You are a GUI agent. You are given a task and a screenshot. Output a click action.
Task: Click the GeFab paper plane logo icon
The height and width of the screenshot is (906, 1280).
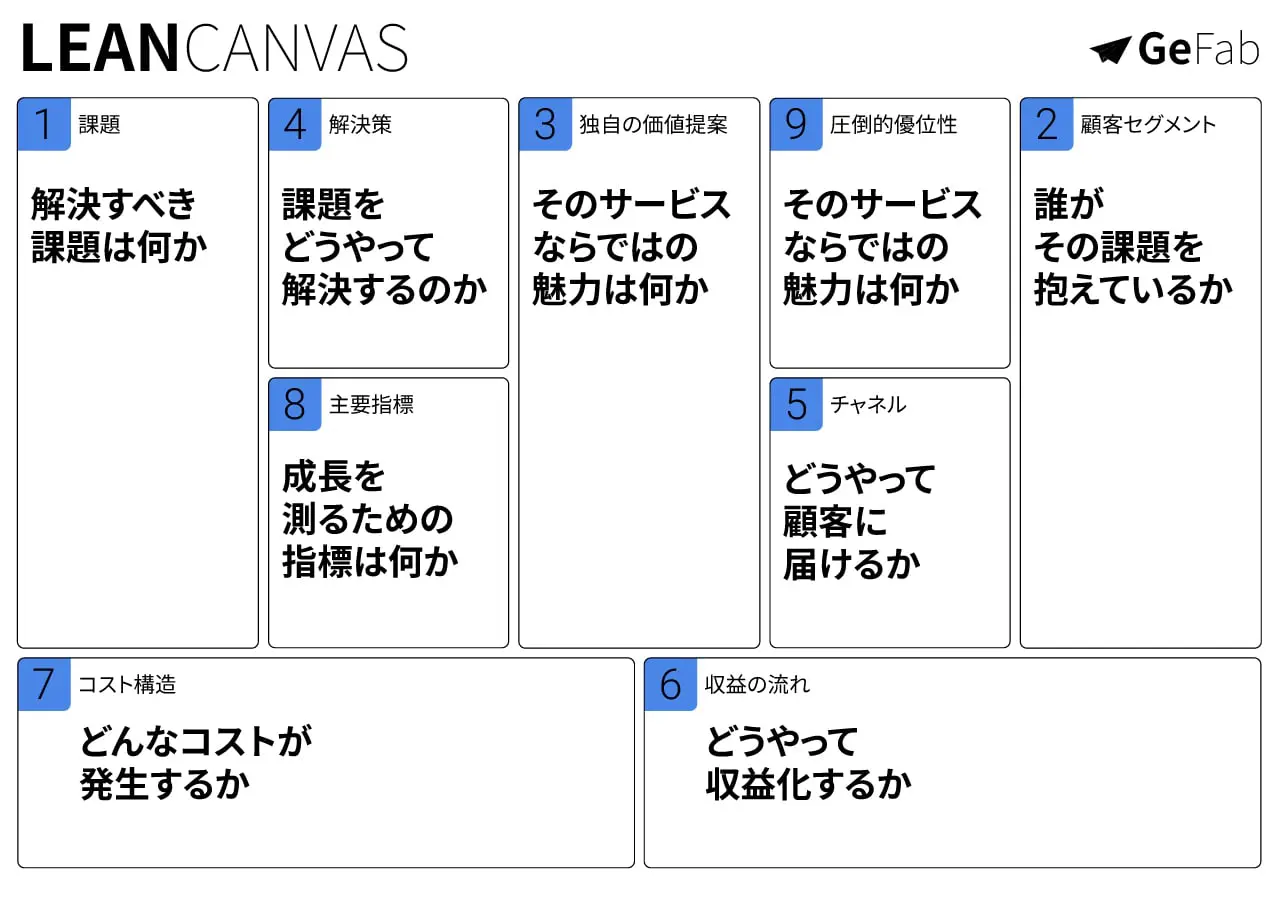(x=1109, y=50)
